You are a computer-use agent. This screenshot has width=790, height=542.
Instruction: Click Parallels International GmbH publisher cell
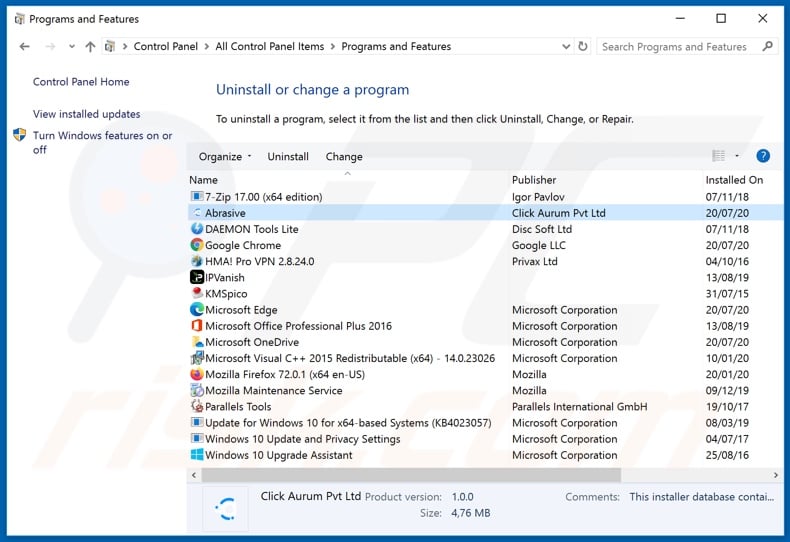579,406
